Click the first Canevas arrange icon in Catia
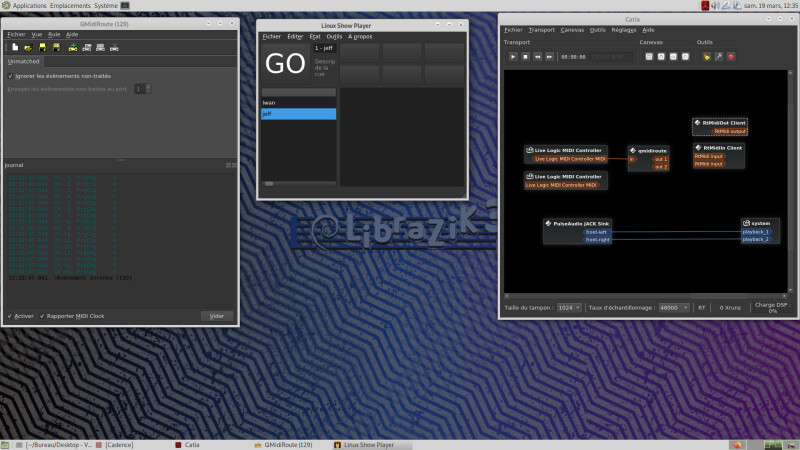Screen dimensions: 800x450 [649, 57]
